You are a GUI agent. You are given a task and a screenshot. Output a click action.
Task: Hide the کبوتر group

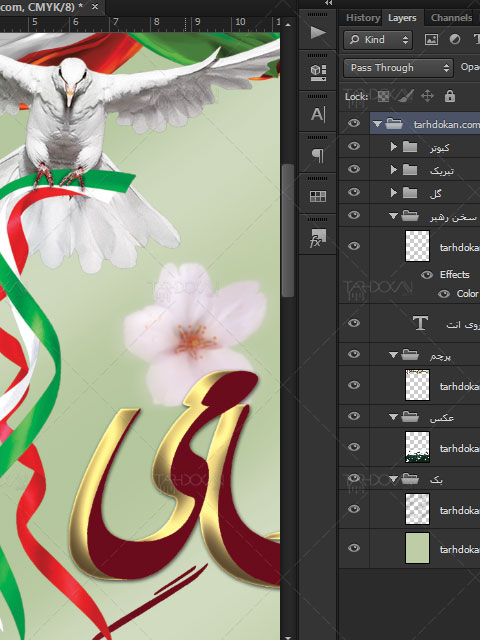(354, 146)
